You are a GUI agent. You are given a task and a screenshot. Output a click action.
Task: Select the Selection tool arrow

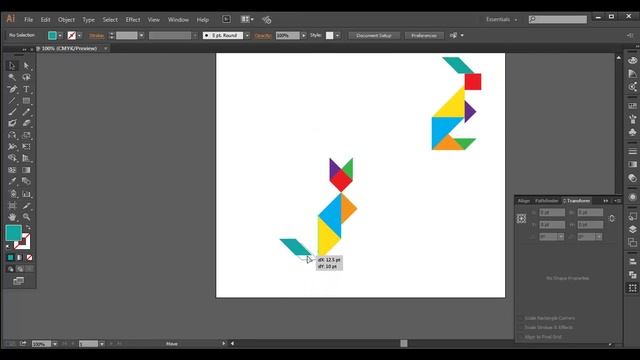pyautogui.click(x=12, y=66)
